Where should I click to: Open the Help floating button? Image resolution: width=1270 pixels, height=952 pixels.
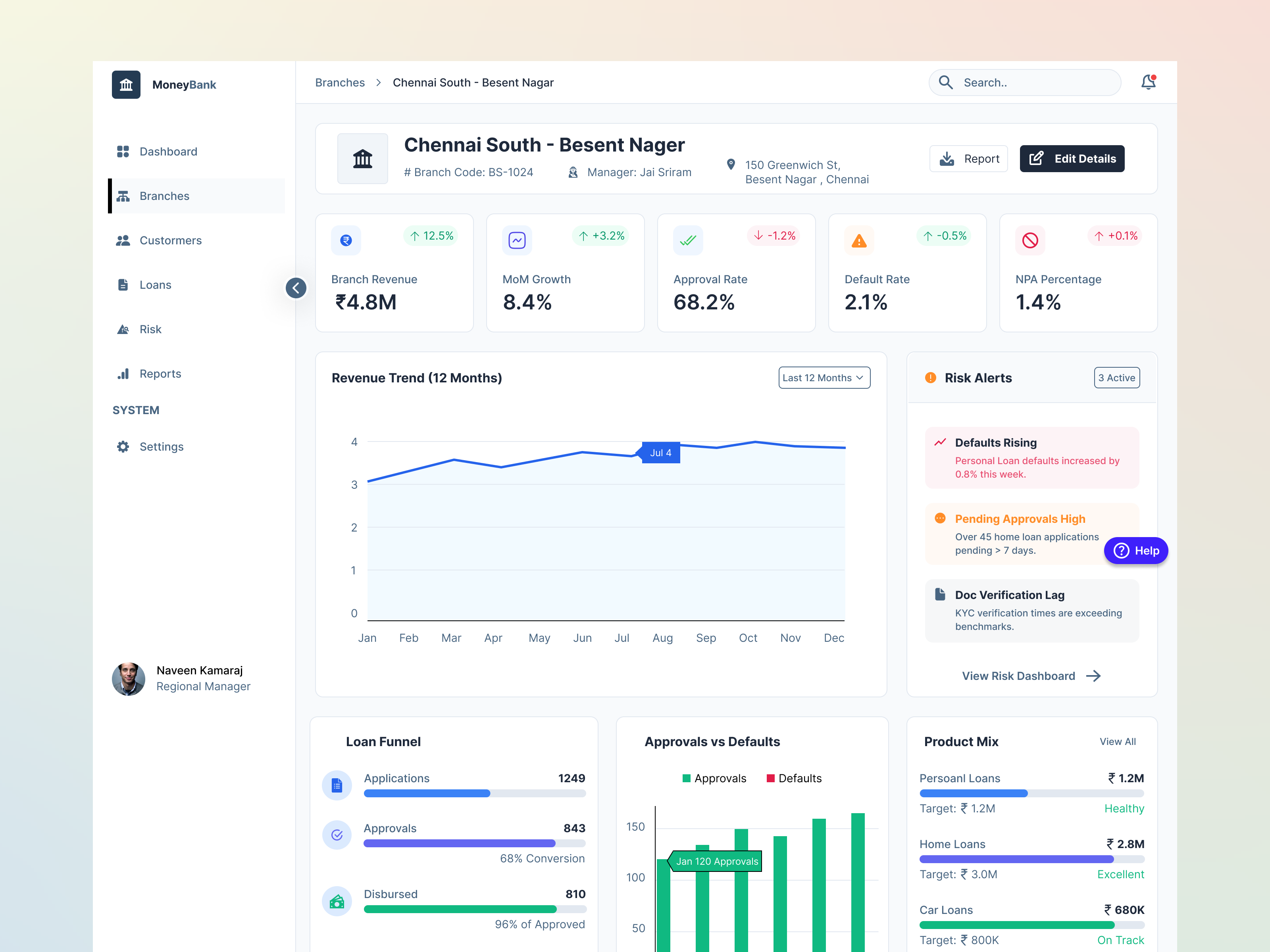(x=1135, y=550)
